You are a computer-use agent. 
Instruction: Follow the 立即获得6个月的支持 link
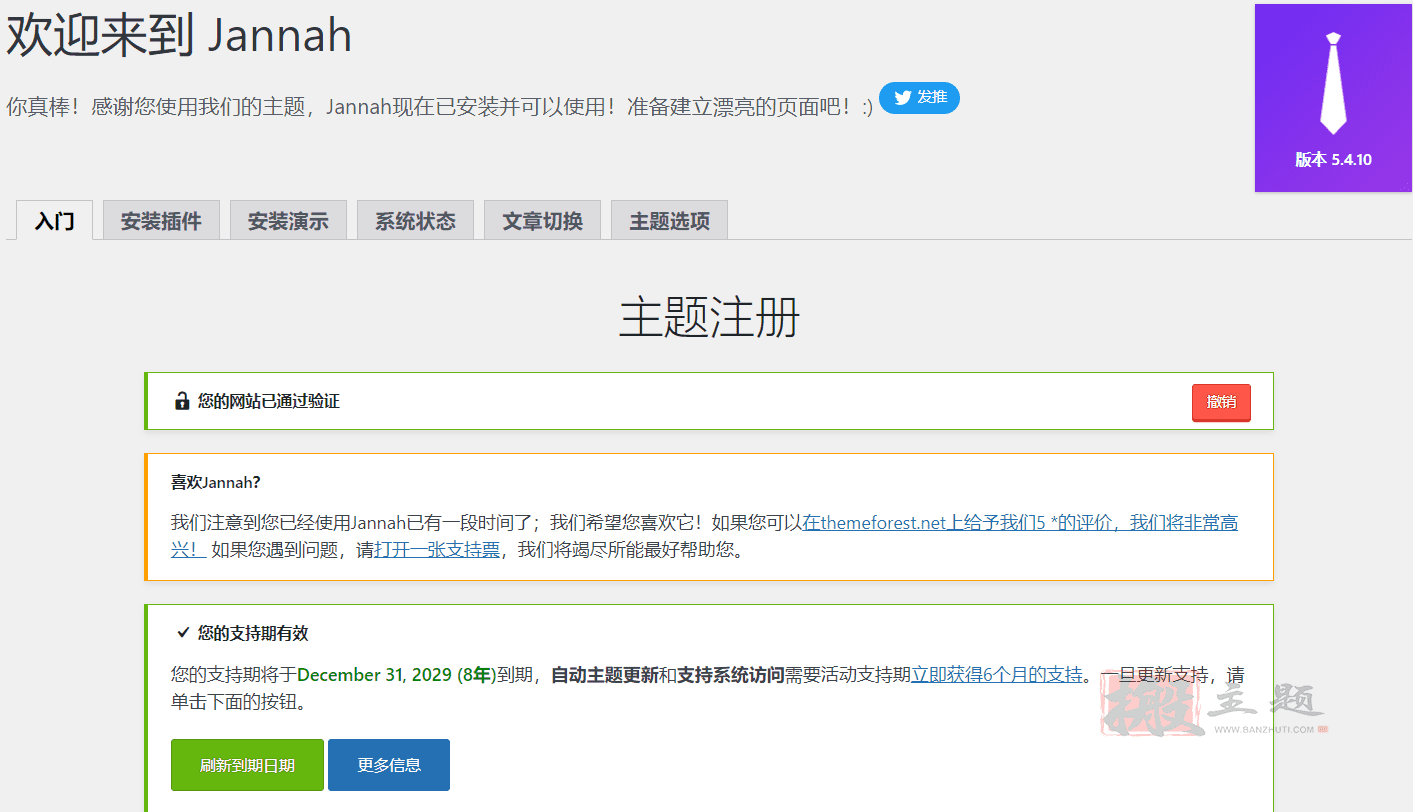coord(996,674)
